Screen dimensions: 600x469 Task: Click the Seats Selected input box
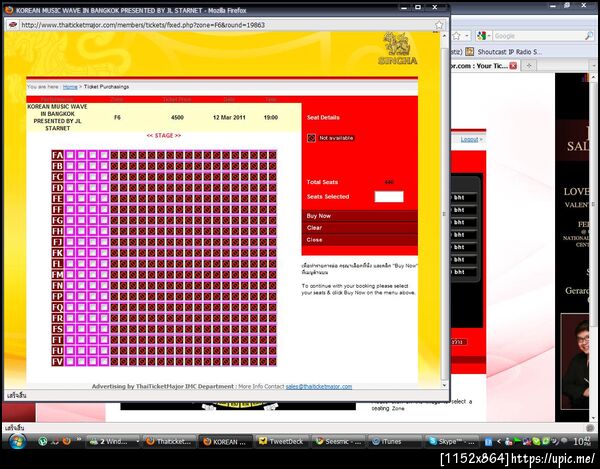389,197
